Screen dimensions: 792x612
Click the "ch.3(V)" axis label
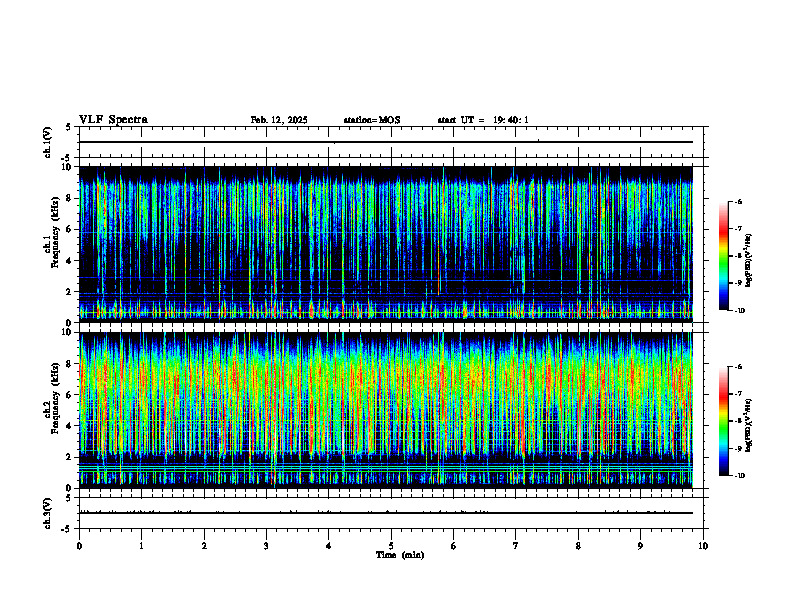pos(47,513)
